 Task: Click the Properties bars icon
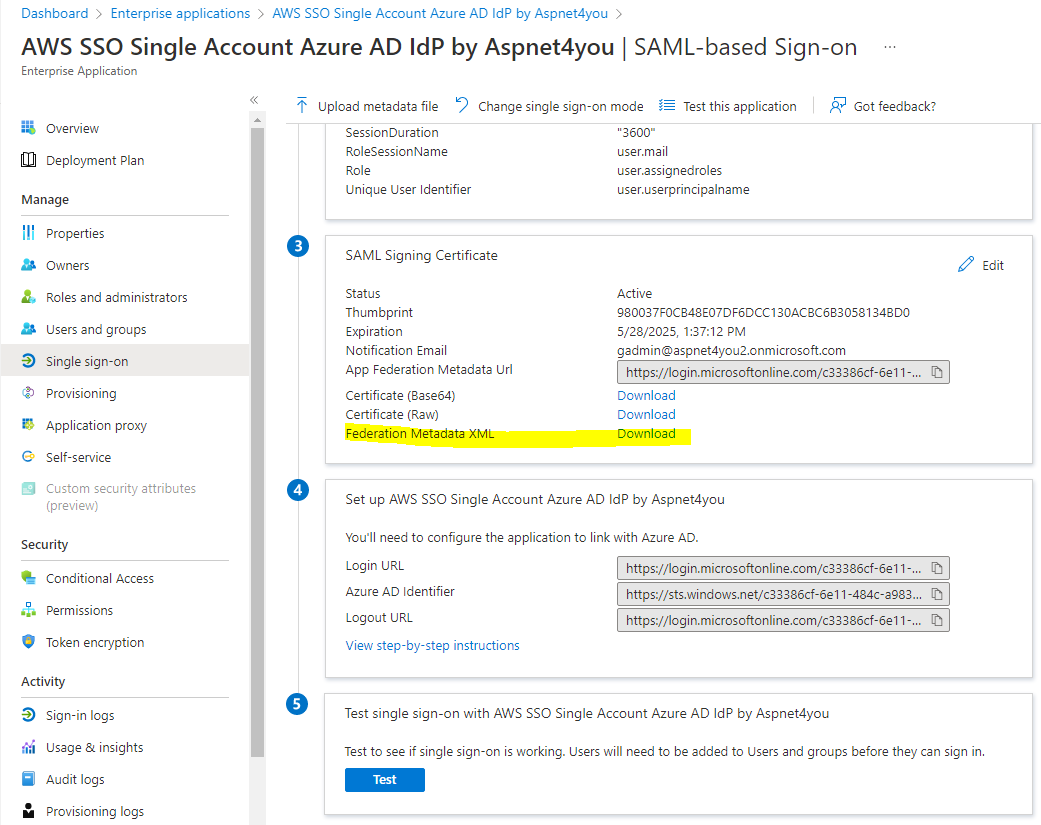click(x=28, y=233)
